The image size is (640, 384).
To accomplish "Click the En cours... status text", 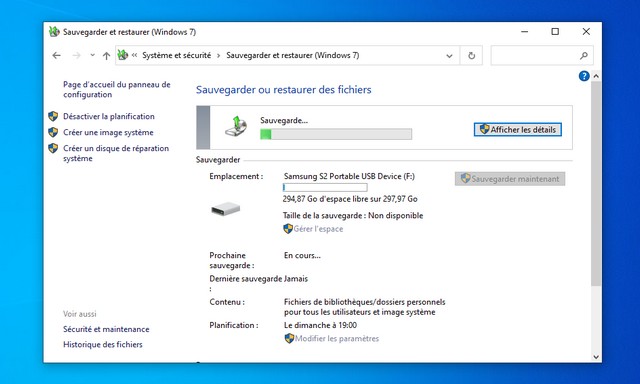I will [302, 255].
